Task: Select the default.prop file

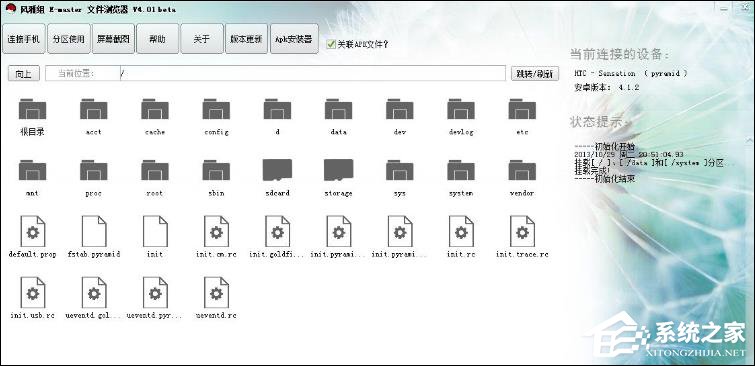Action: coord(32,231)
